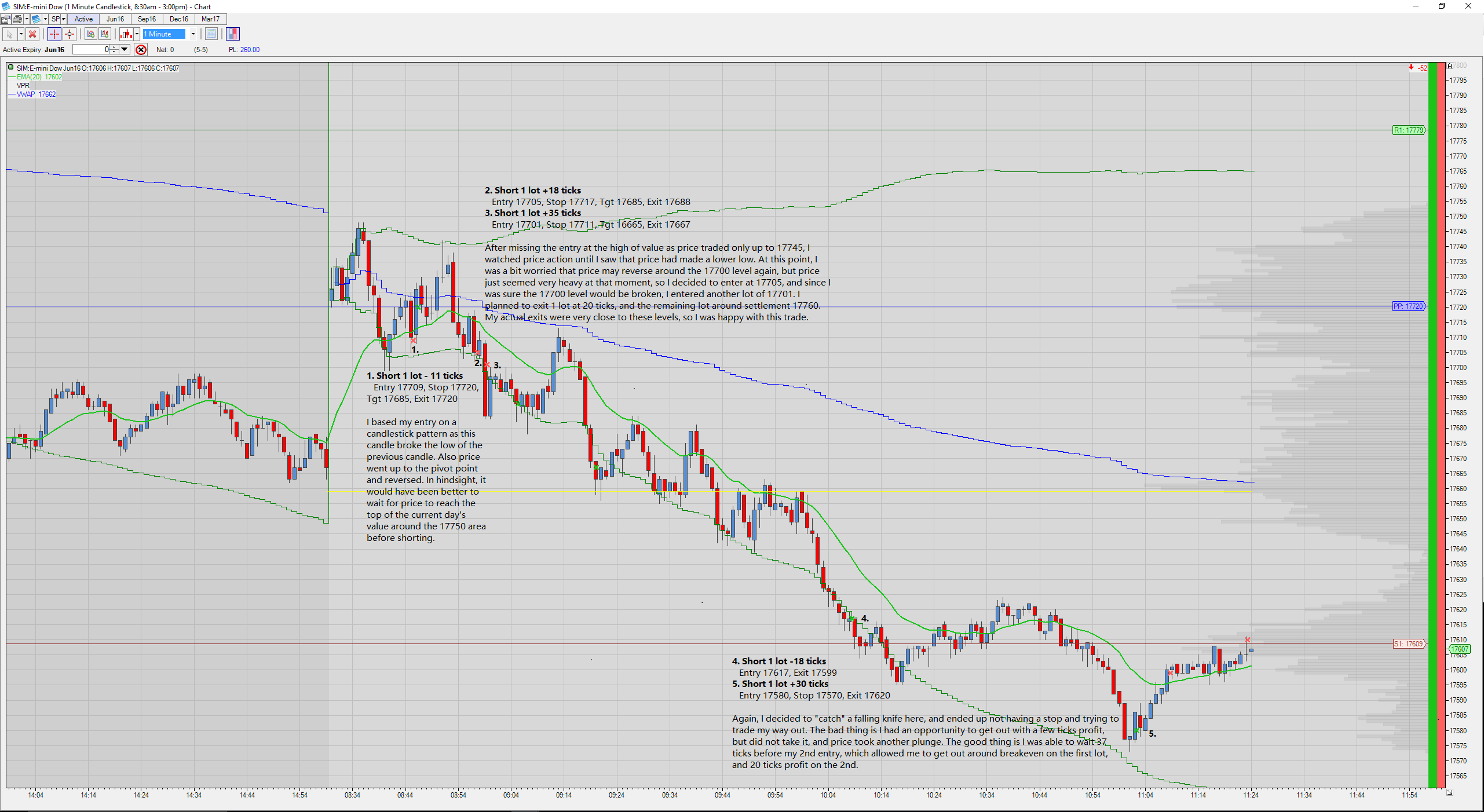Click the '2. Short 1 lot +18 ticks' annotation

533,191
